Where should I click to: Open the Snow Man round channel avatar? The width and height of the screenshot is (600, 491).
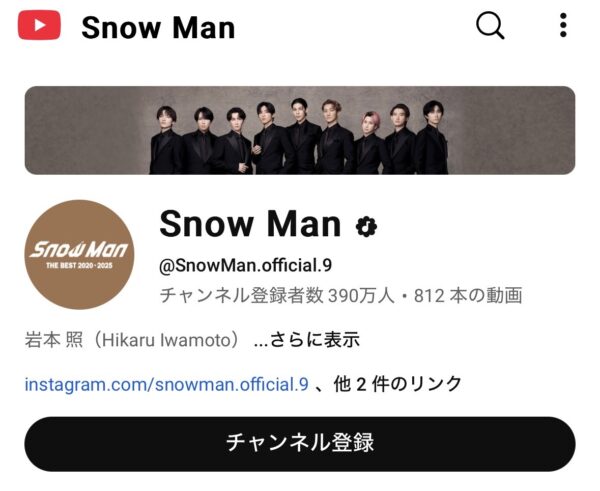coord(79,254)
